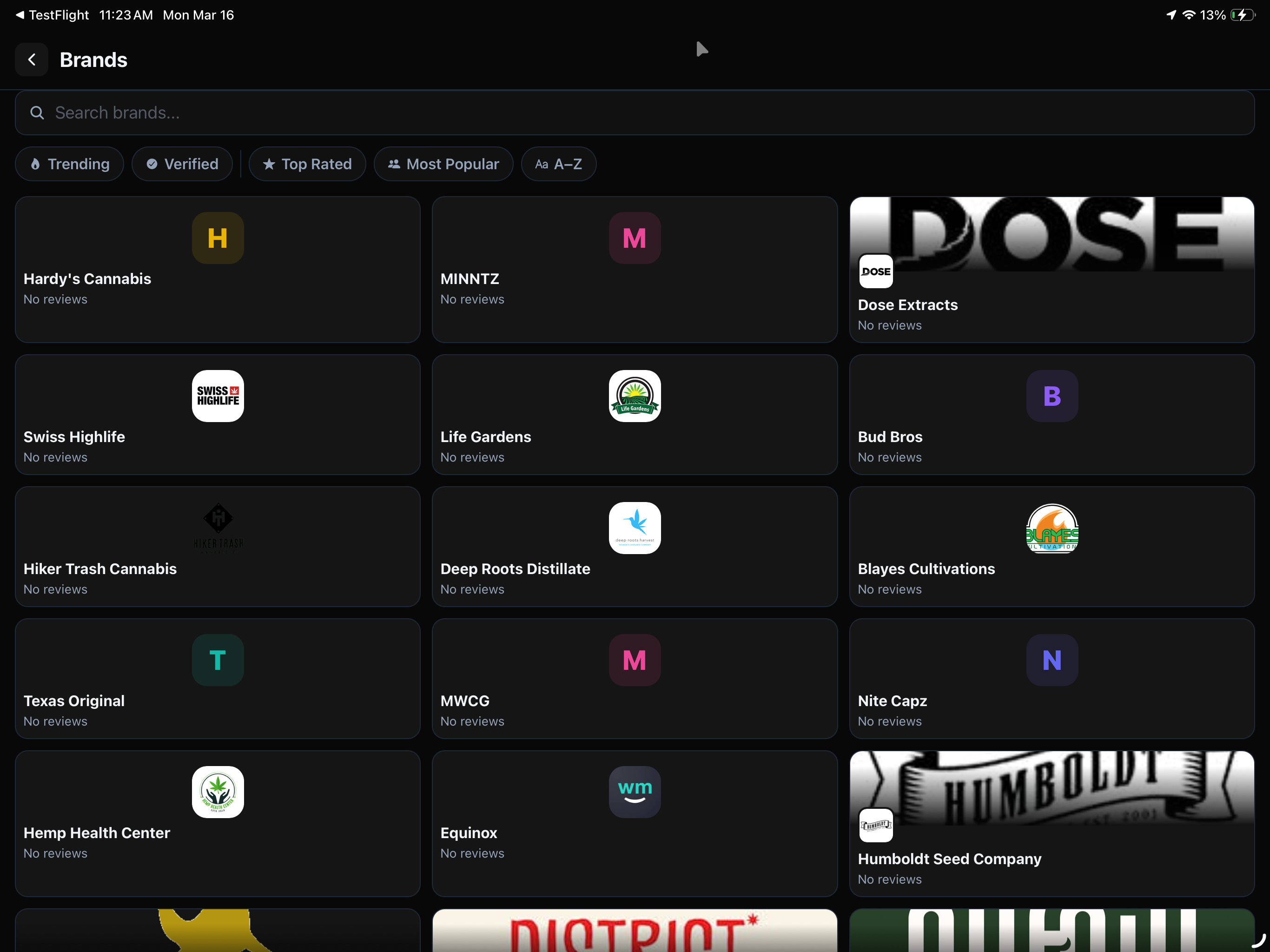Enable the Verified filter chip

click(182, 164)
